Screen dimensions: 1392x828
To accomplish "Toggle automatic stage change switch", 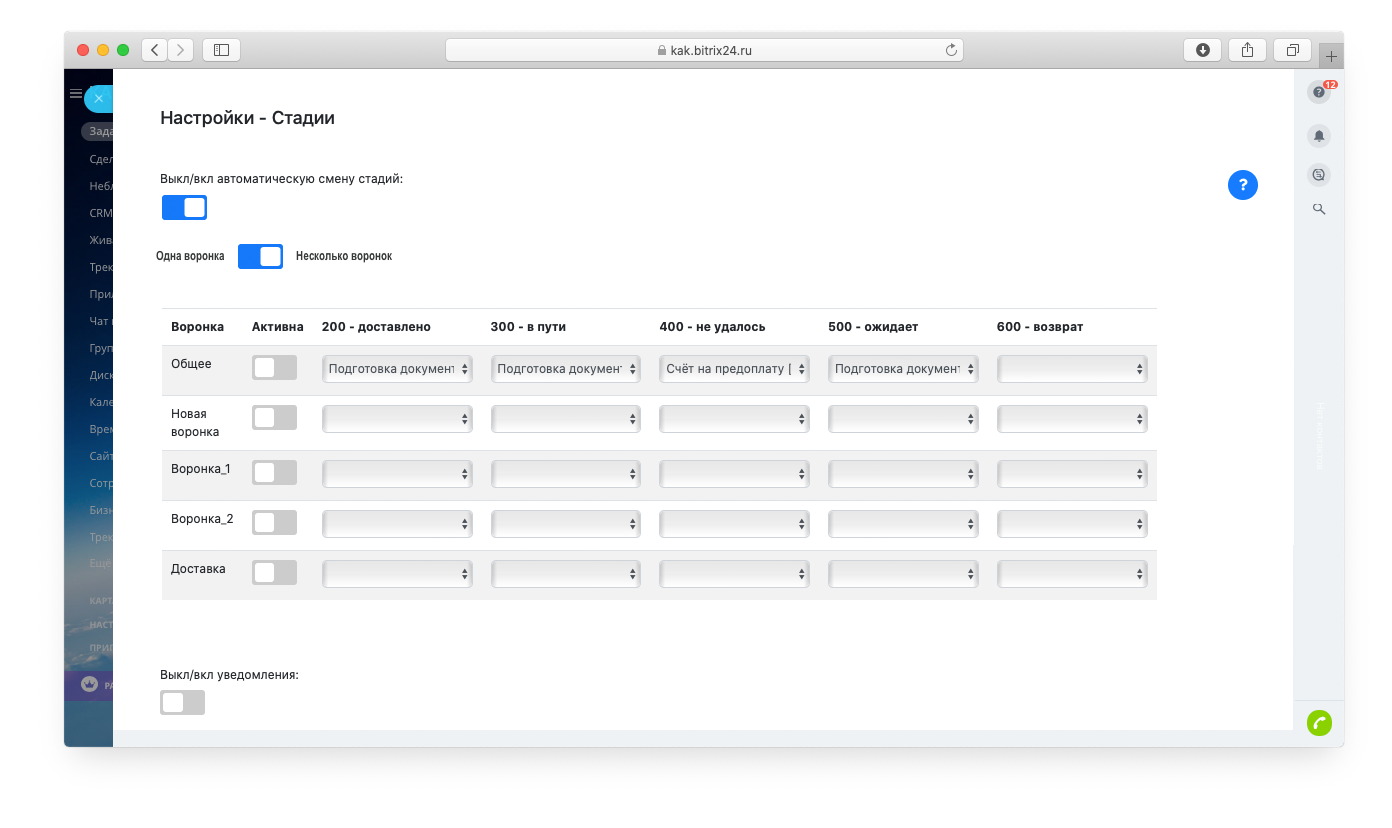I will (184, 207).
